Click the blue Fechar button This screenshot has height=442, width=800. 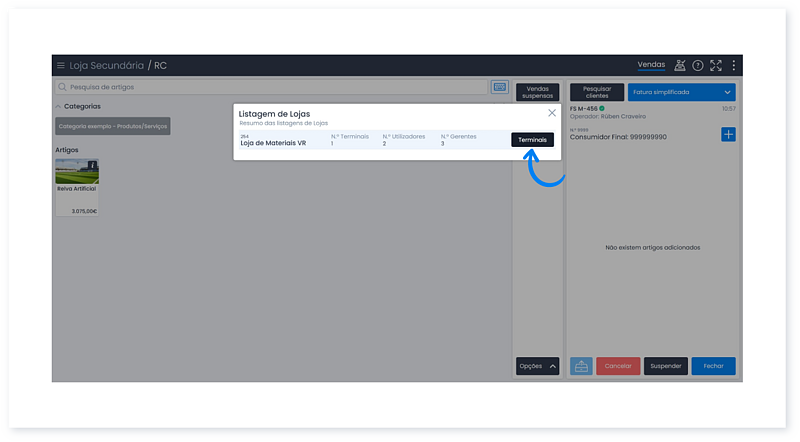(713, 366)
